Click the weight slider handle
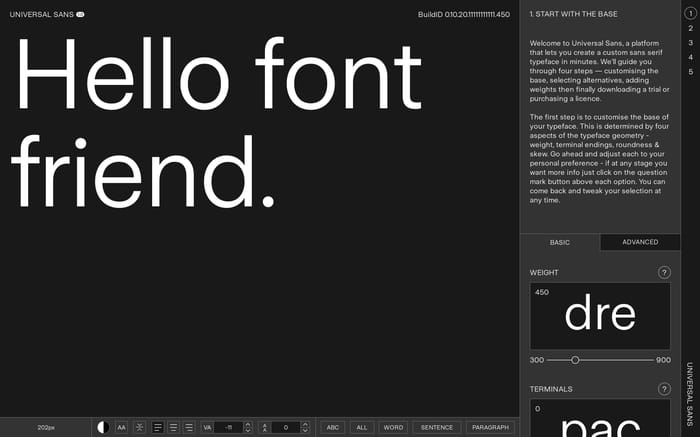Viewport: 700px width, 437px height. tap(575, 360)
